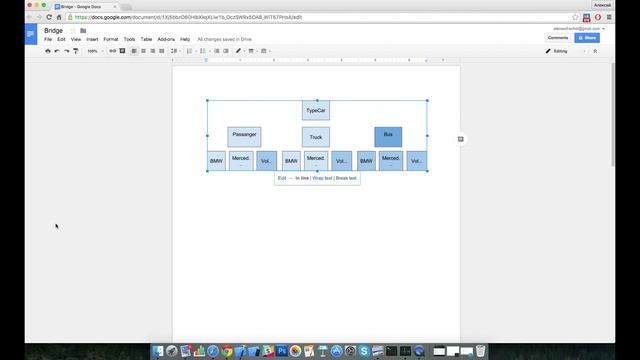Click the TypeCar box in drawing
This screenshot has width=640, height=360.
click(x=316, y=110)
